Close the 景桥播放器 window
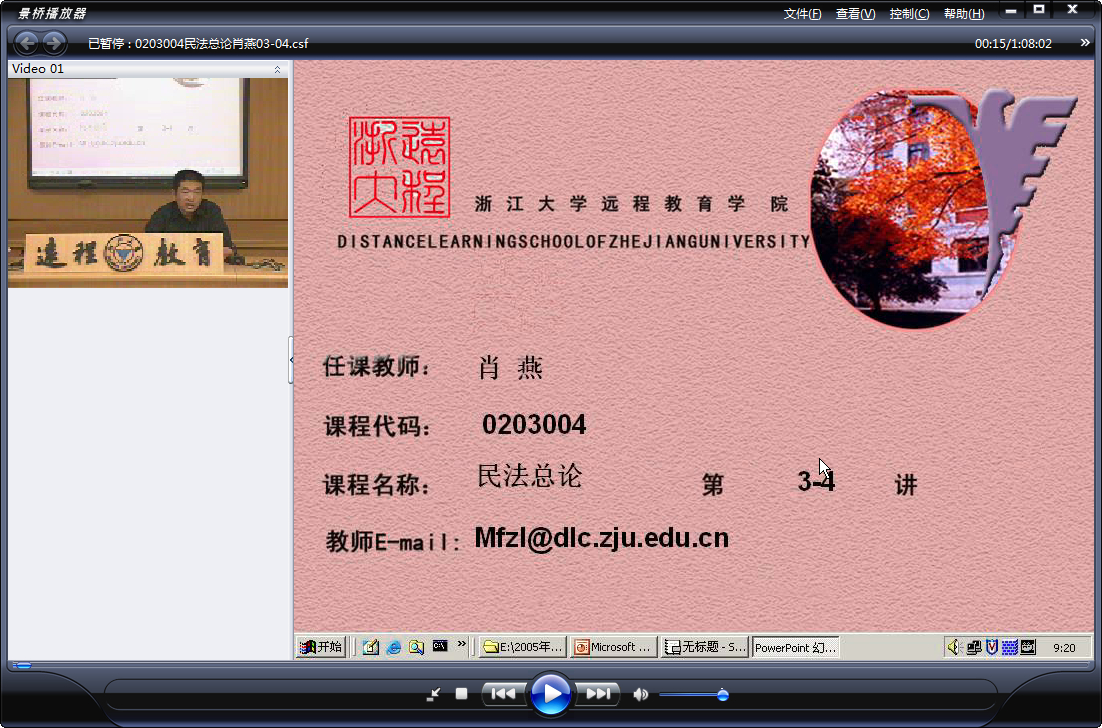The height and width of the screenshot is (728, 1102). point(1072,10)
